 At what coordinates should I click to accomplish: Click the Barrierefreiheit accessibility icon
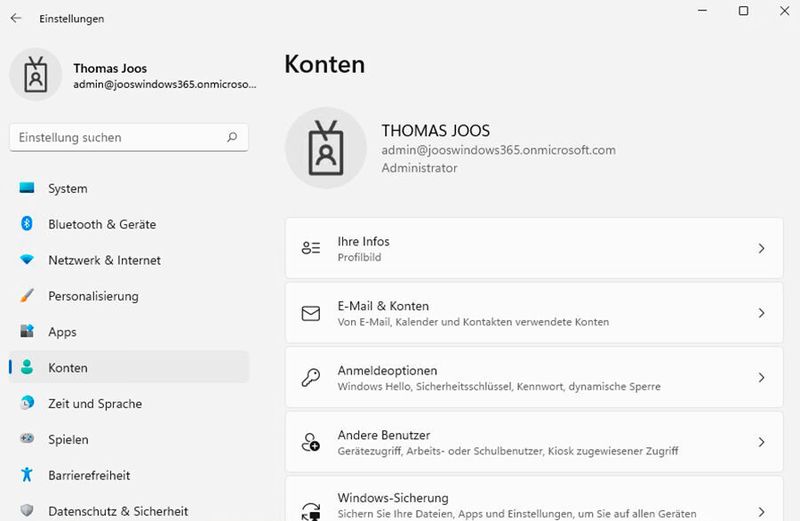coord(27,475)
